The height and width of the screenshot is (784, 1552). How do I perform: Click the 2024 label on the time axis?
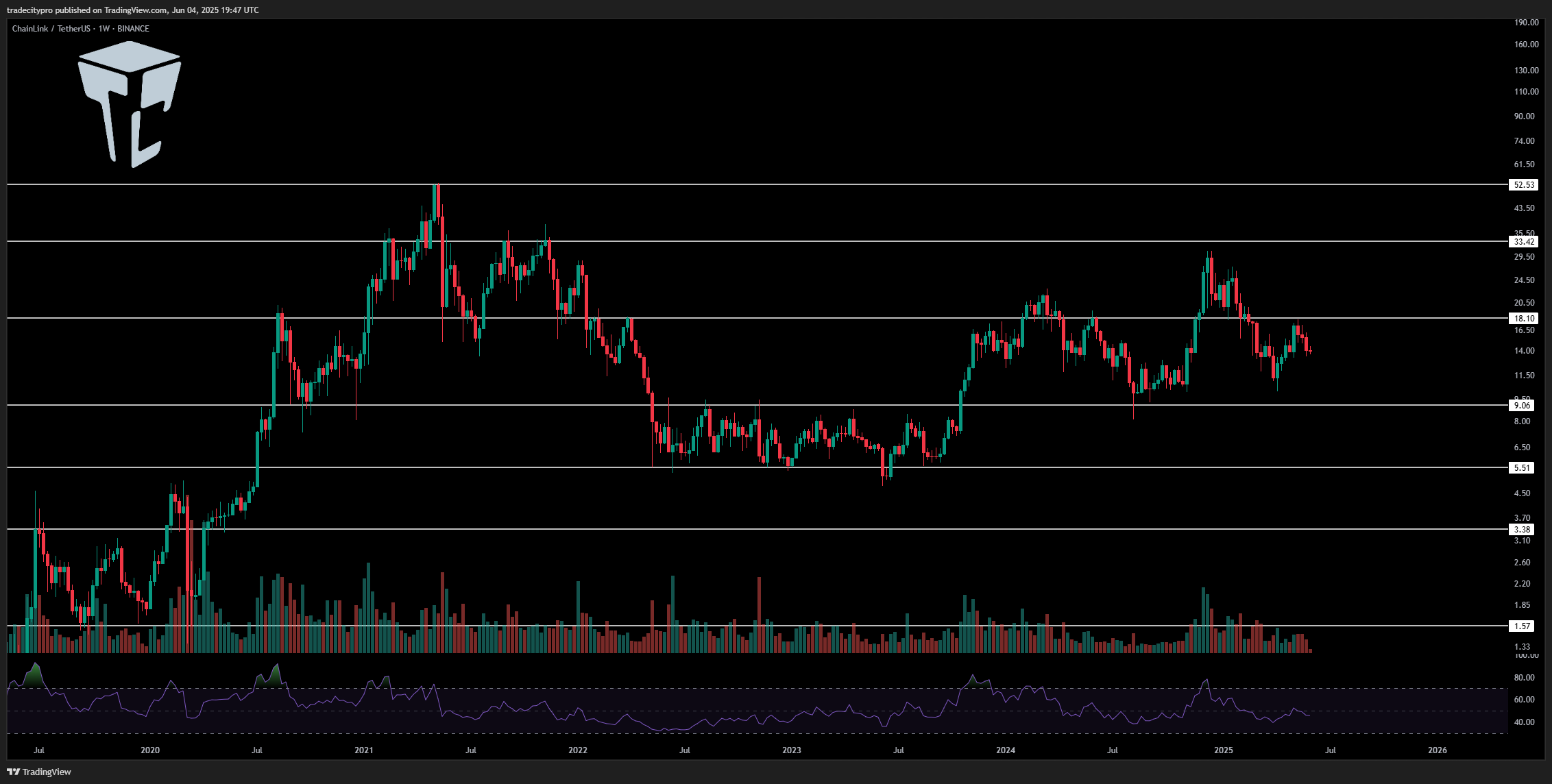click(1006, 750)
